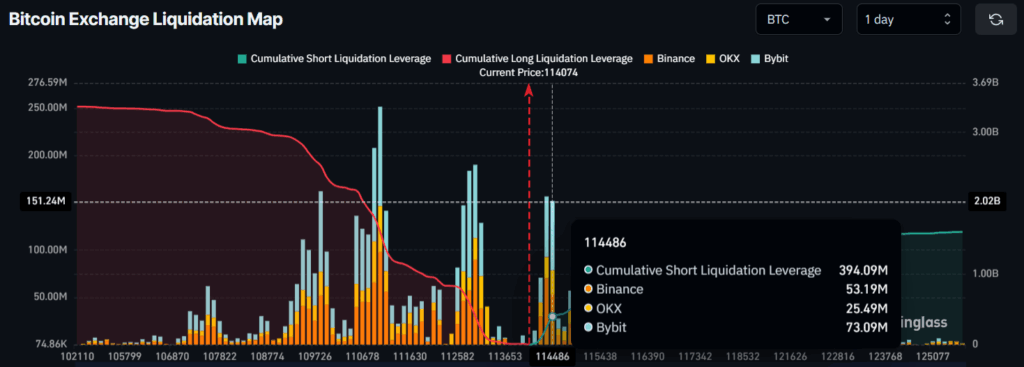Viewport: 1024px width, 367px height.
Task: Click the hovered point on short liquidation curve
Action: coord(552,316)
